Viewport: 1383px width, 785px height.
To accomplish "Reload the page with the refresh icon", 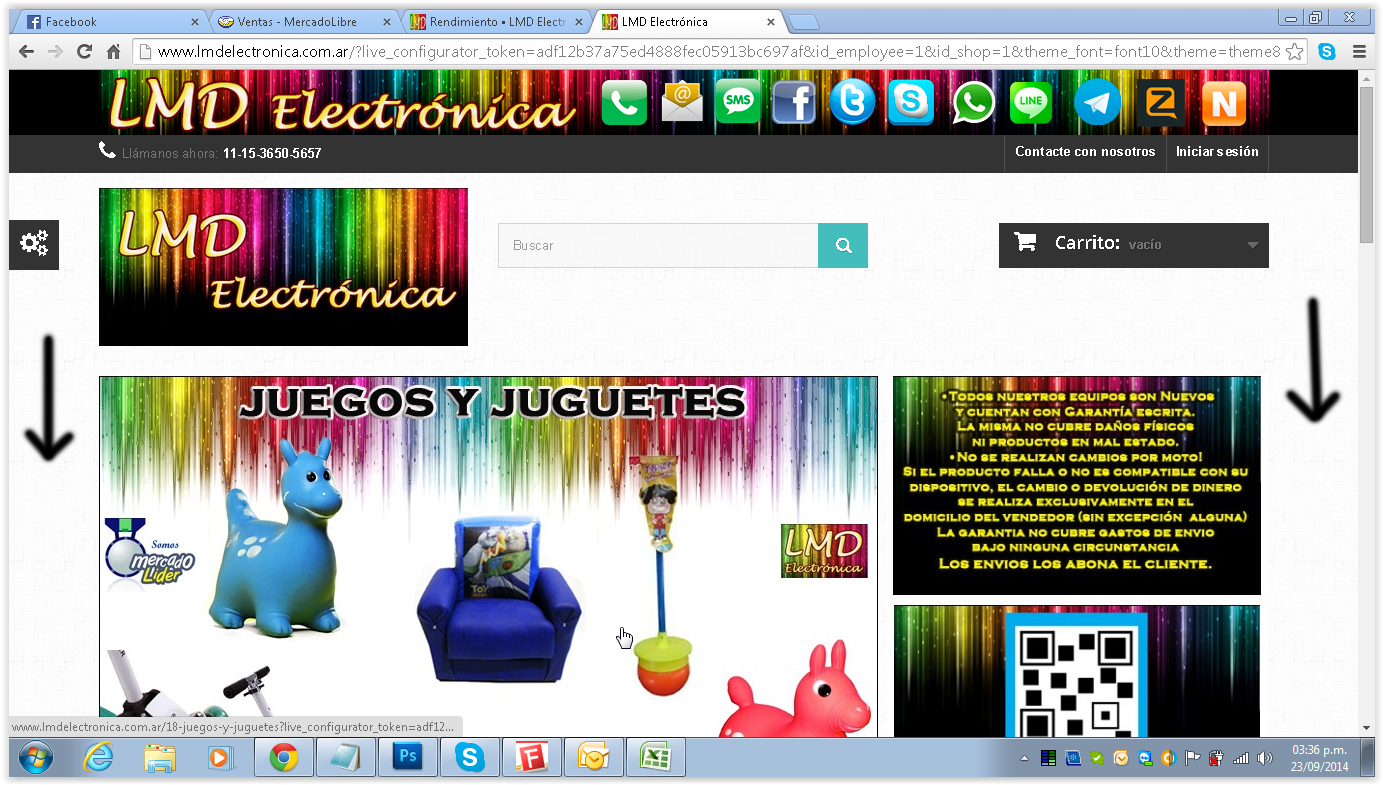I will [x=84, y=52].
